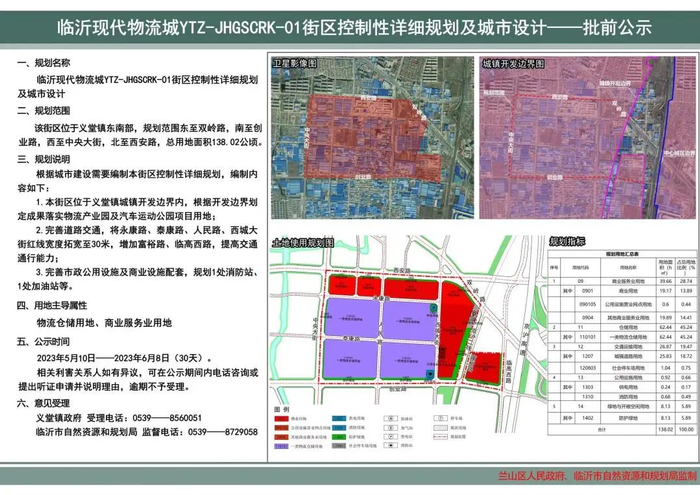Image resolution: width=700 pixels, height=495 pixels.
Task: Click the total percentage cell 100.00
Action: [686, 429]
